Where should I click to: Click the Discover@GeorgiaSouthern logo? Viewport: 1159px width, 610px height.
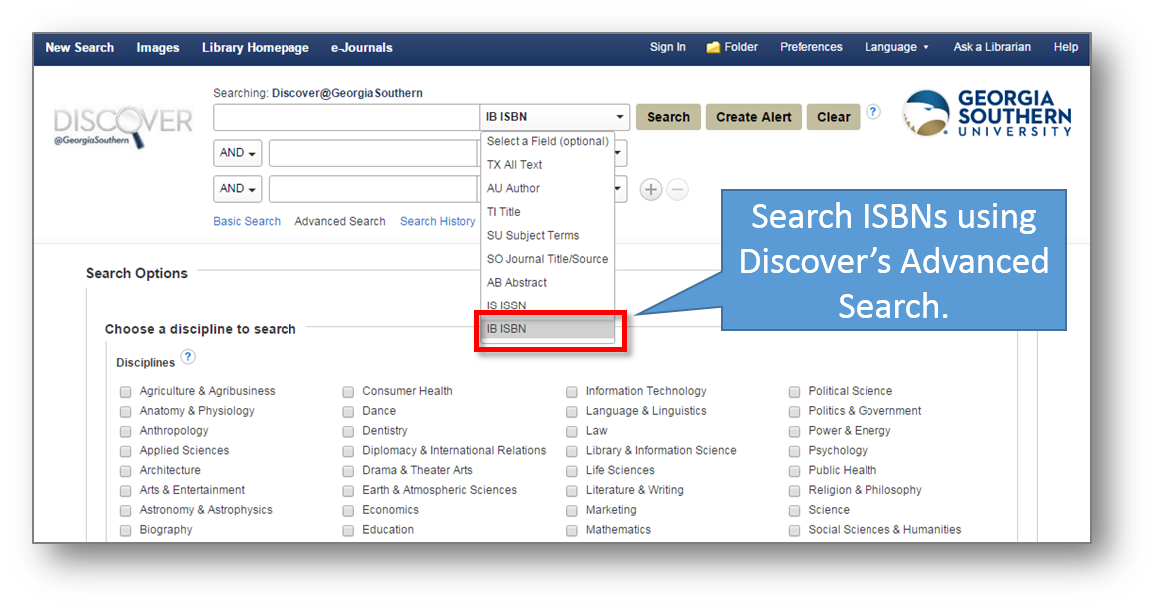(x=123, y=126)
